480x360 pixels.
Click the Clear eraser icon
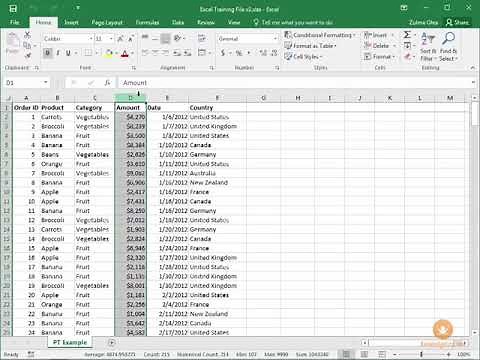pos(407,57)
